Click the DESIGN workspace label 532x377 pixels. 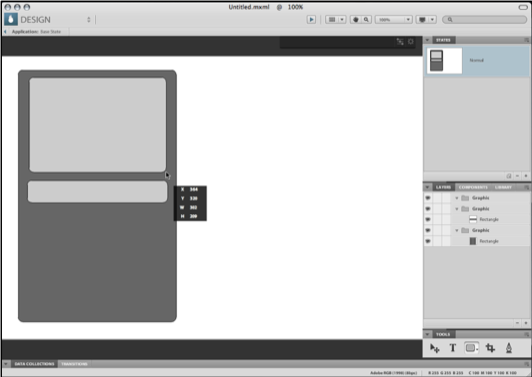pos(36,20)
